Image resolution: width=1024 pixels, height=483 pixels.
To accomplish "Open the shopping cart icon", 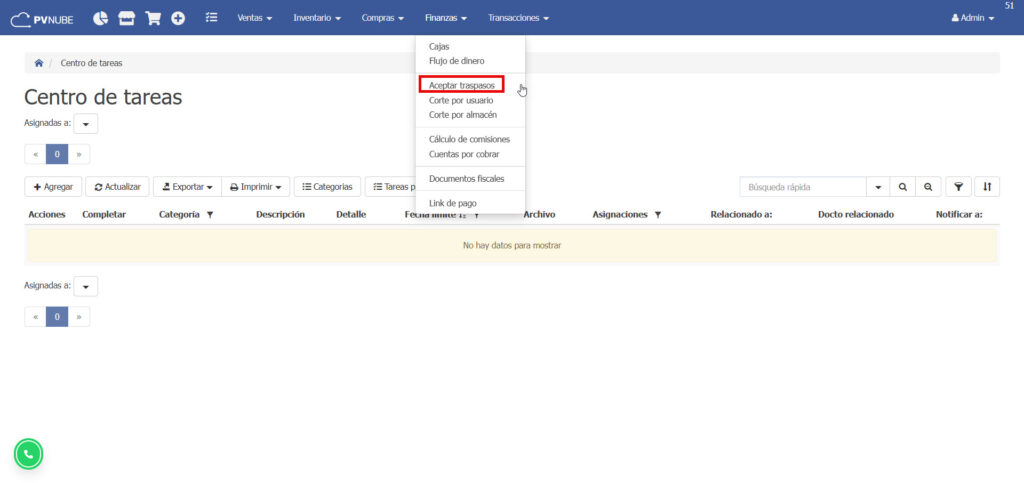I will pyautogui.click(x=152, y=18).
